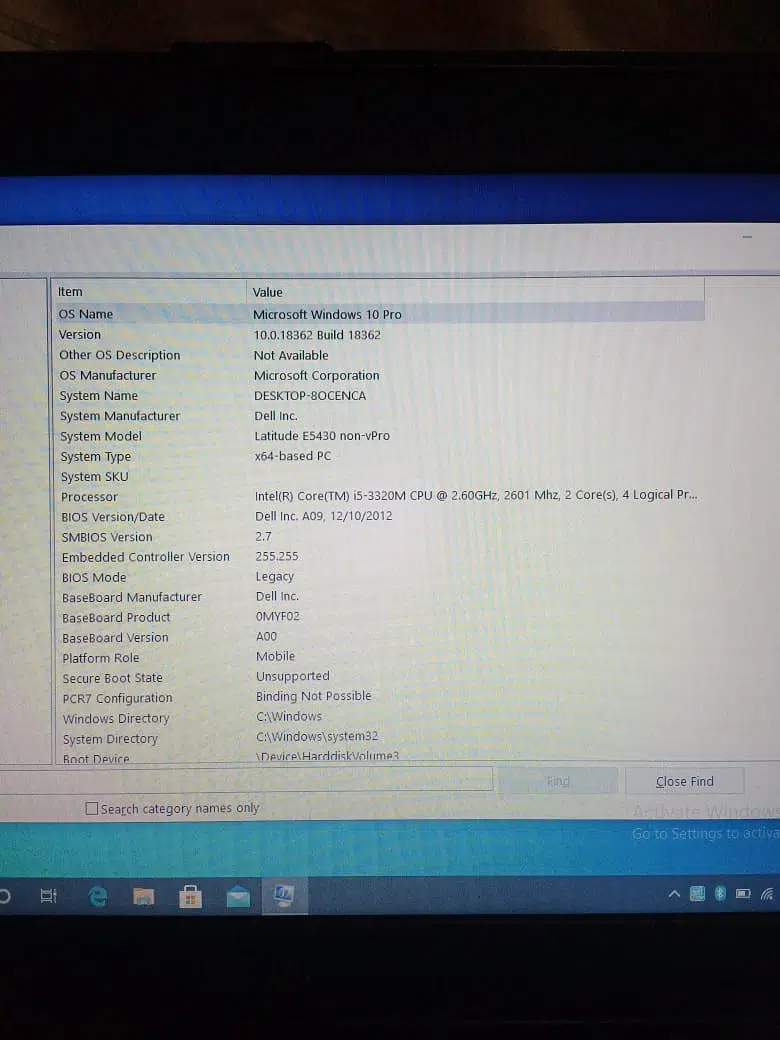
Task: Open File Explorer from the taskbar
Action: coord(144,897)
